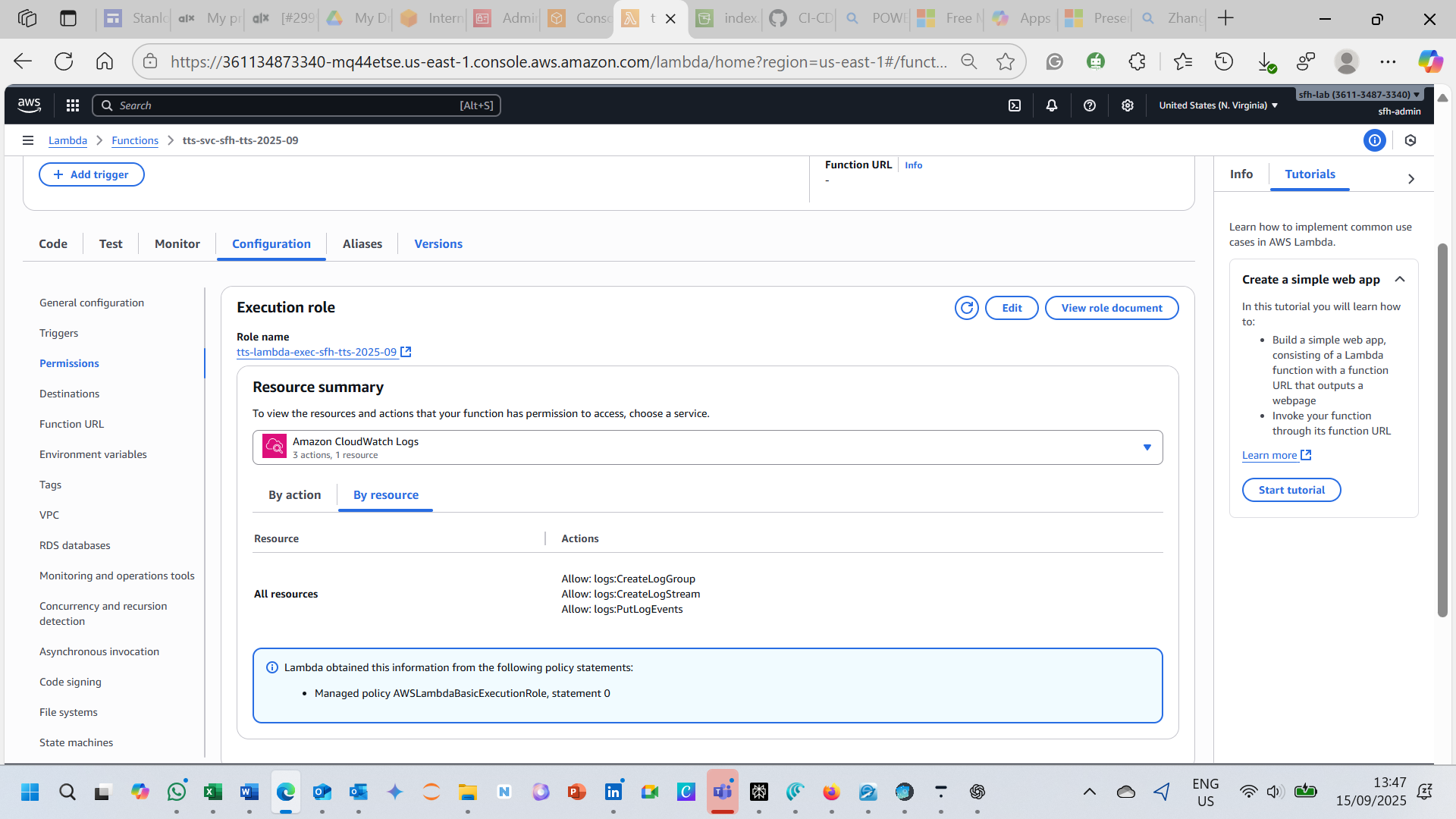The image size is (1456, 819).
Task: Refresh the Execution role section
Action: (x=967, y=308)
